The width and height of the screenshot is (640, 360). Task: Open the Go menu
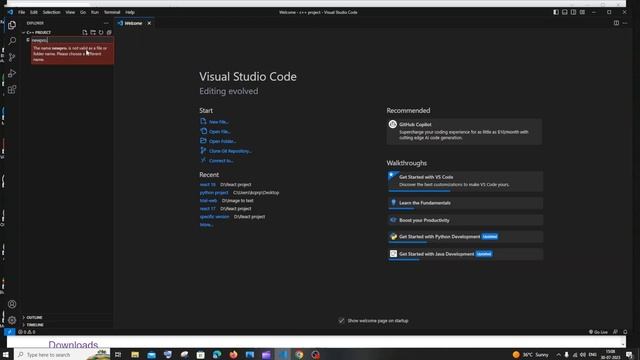(83, 12)
